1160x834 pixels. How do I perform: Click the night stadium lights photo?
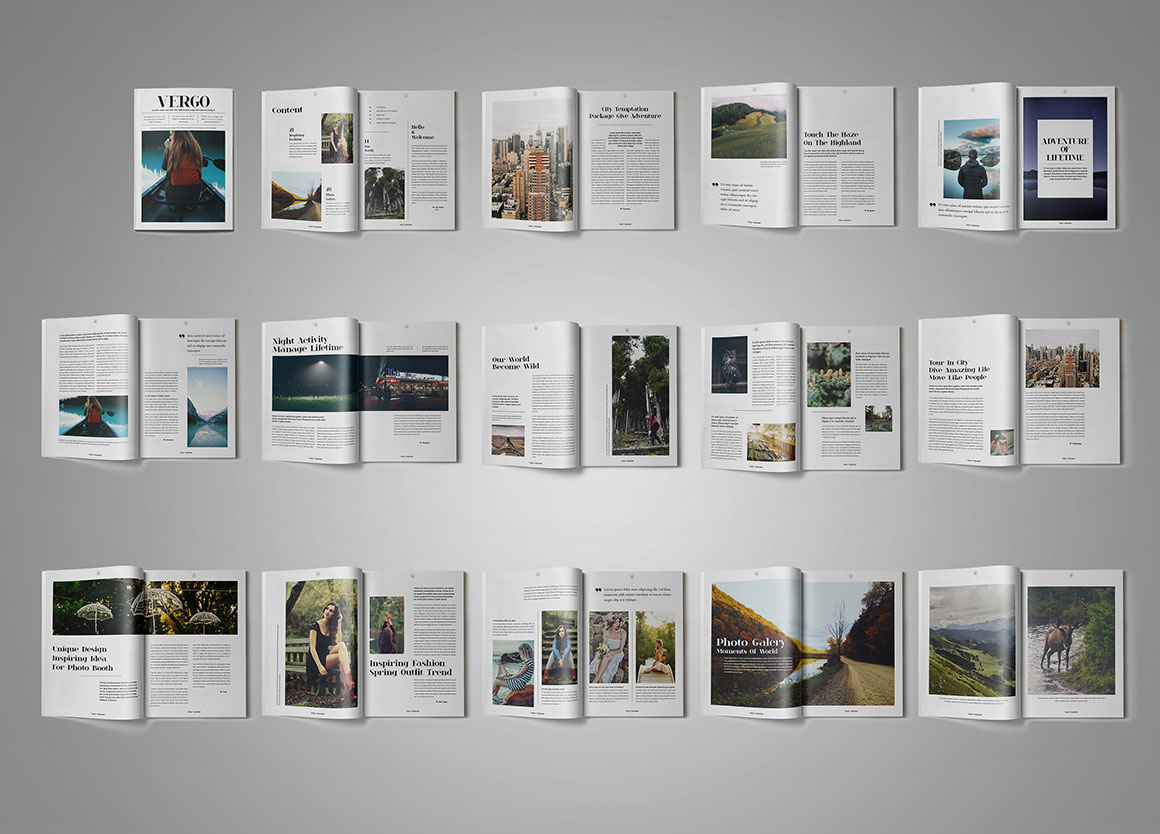tap(315, 383)
